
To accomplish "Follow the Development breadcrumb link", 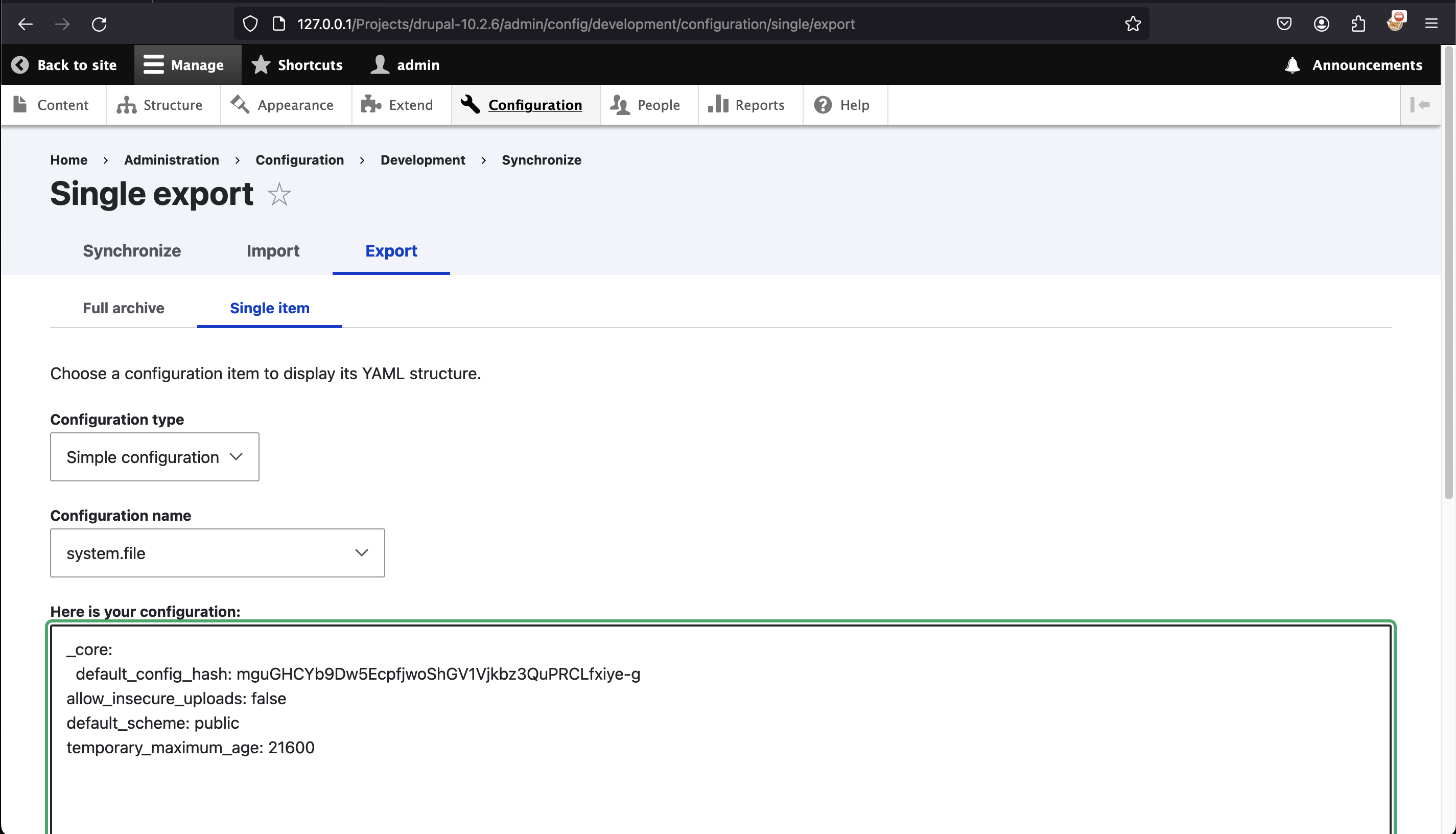I will pyautogui.click(x=422, y=160).
